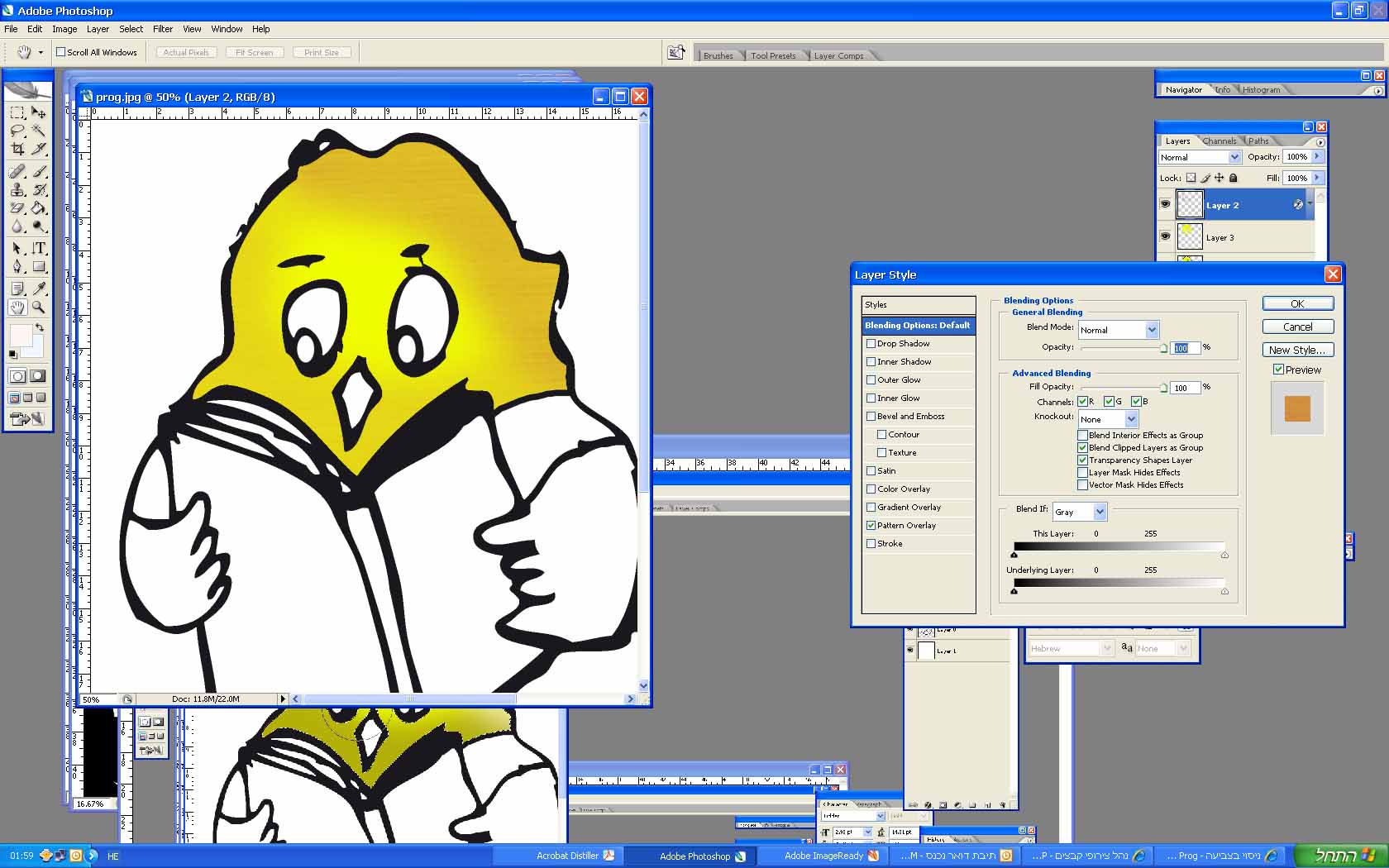1389x868 pixels.
Task: Open the Layers palette Opacity slider arrow
Action: click(x=1317, y=156)
